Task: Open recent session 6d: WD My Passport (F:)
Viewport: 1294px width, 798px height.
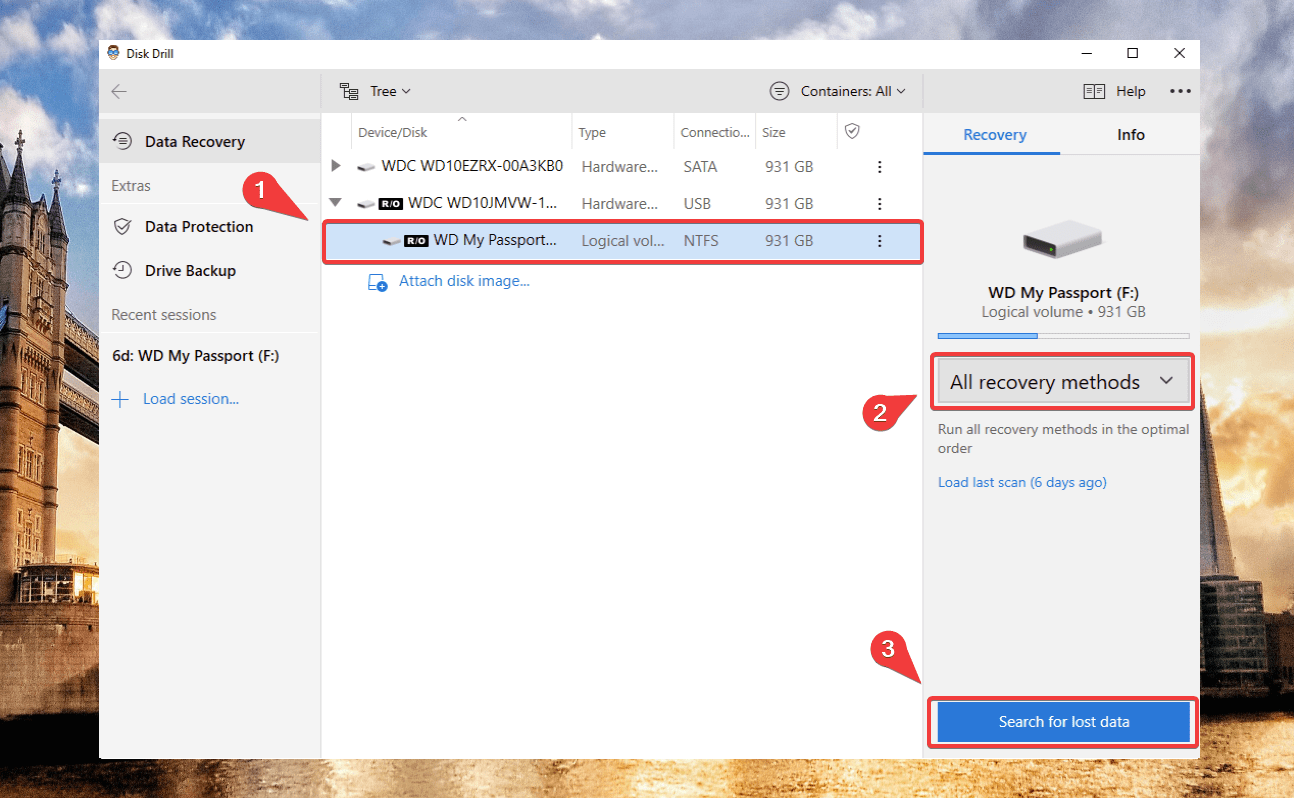Action: tap(195, 356)
